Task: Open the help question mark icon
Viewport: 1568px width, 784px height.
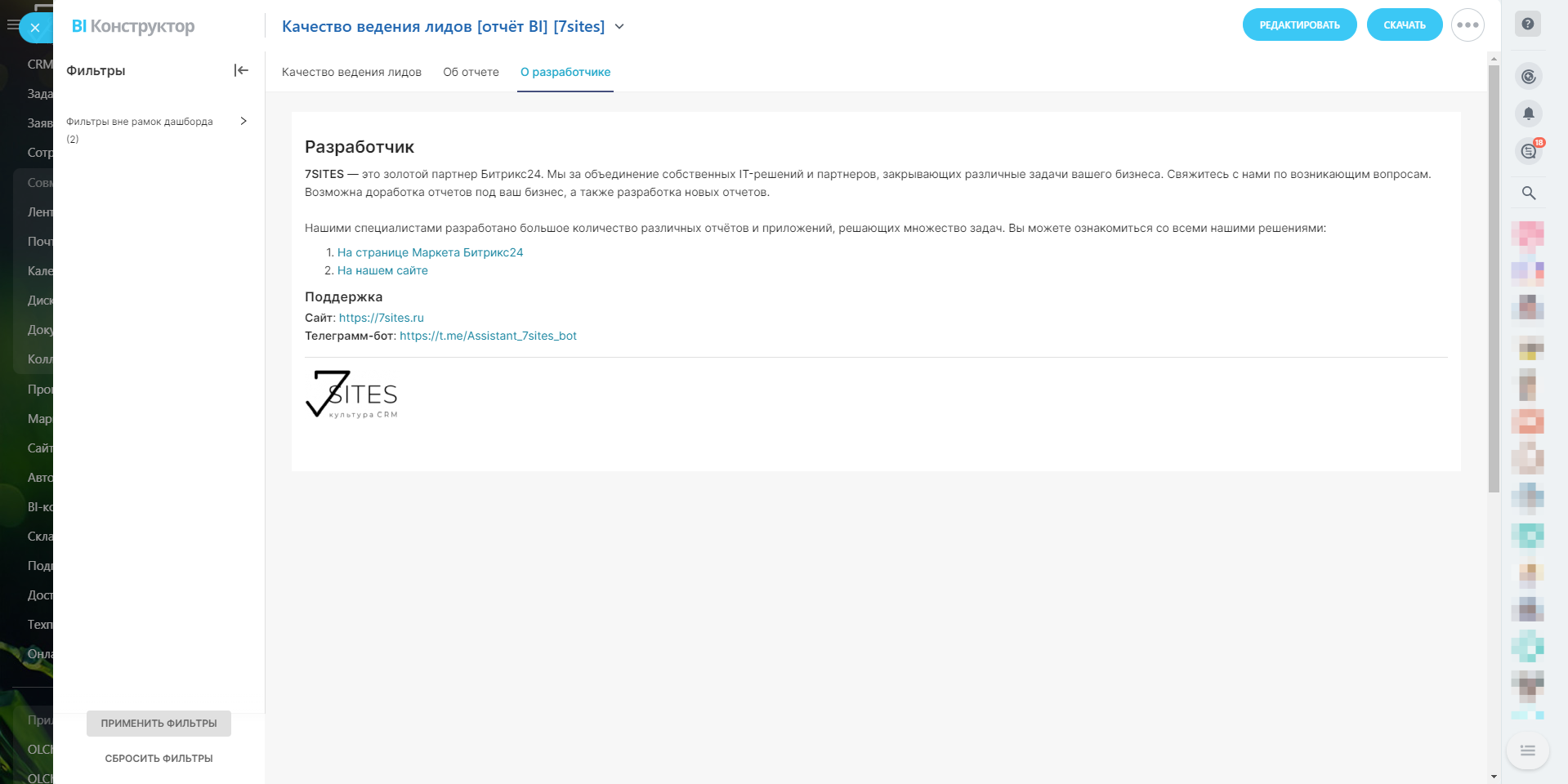Action: click(1528, 24)
